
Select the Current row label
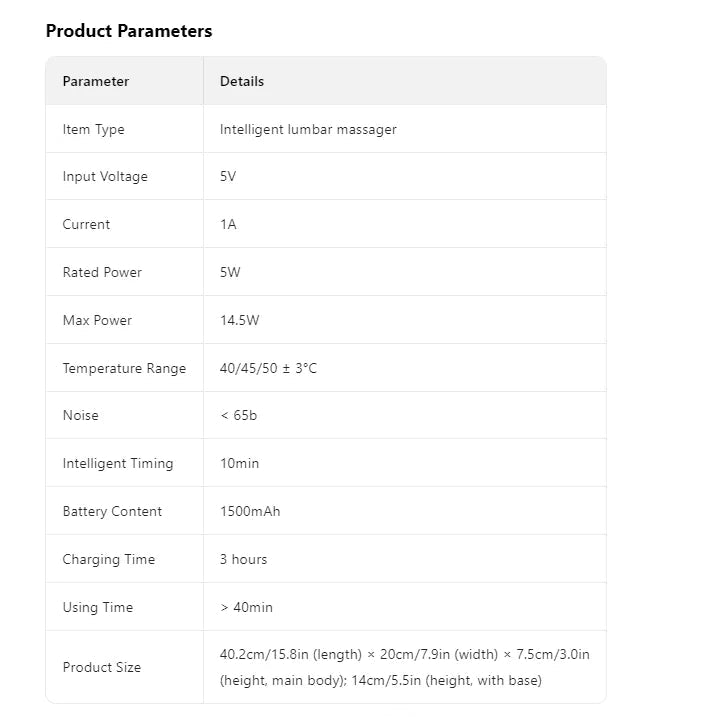(x=87, y=224)
